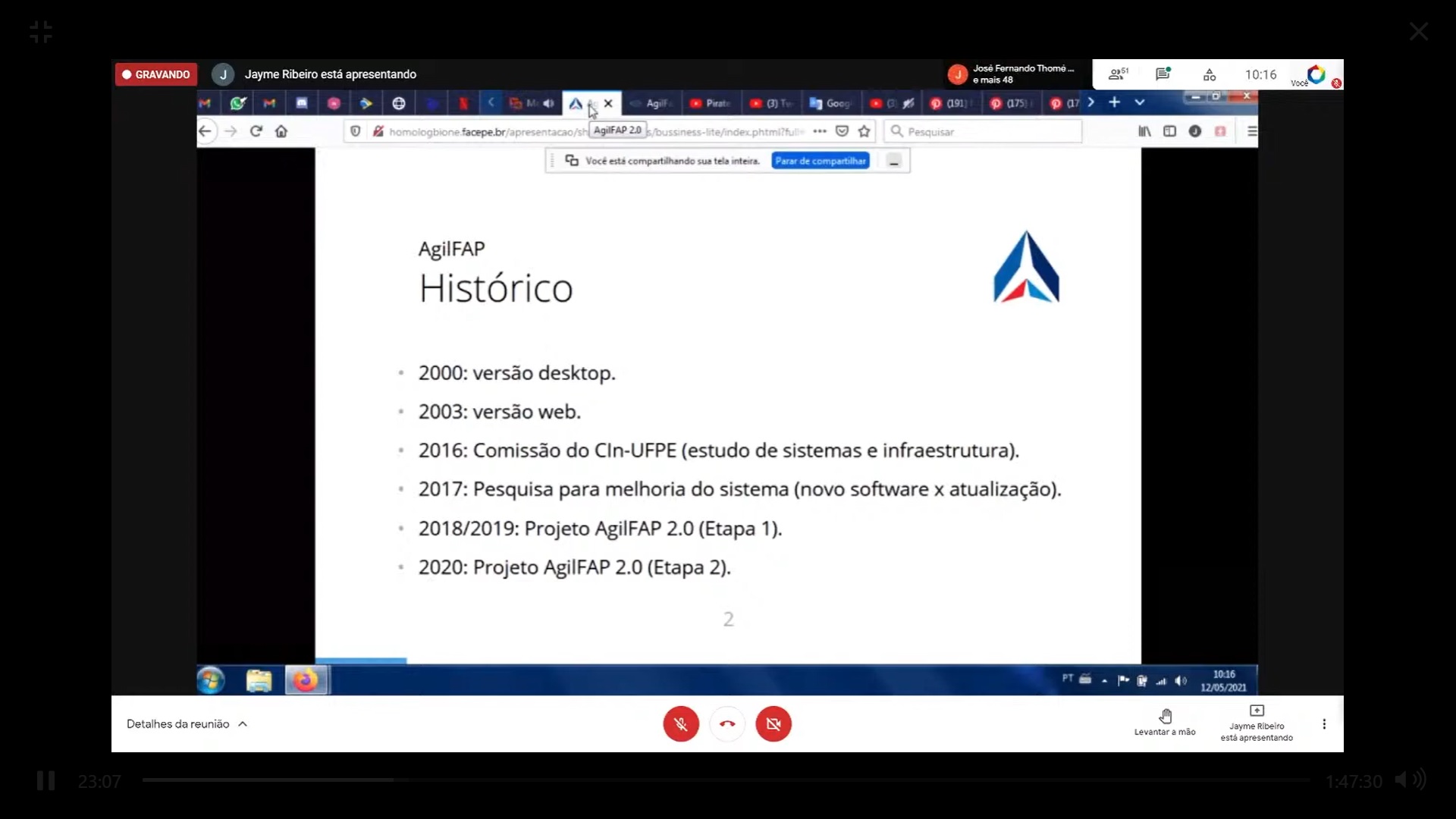Click the insecure connection lock icon
Viewport: 1456px width, 819px height.
pos(378,131)
